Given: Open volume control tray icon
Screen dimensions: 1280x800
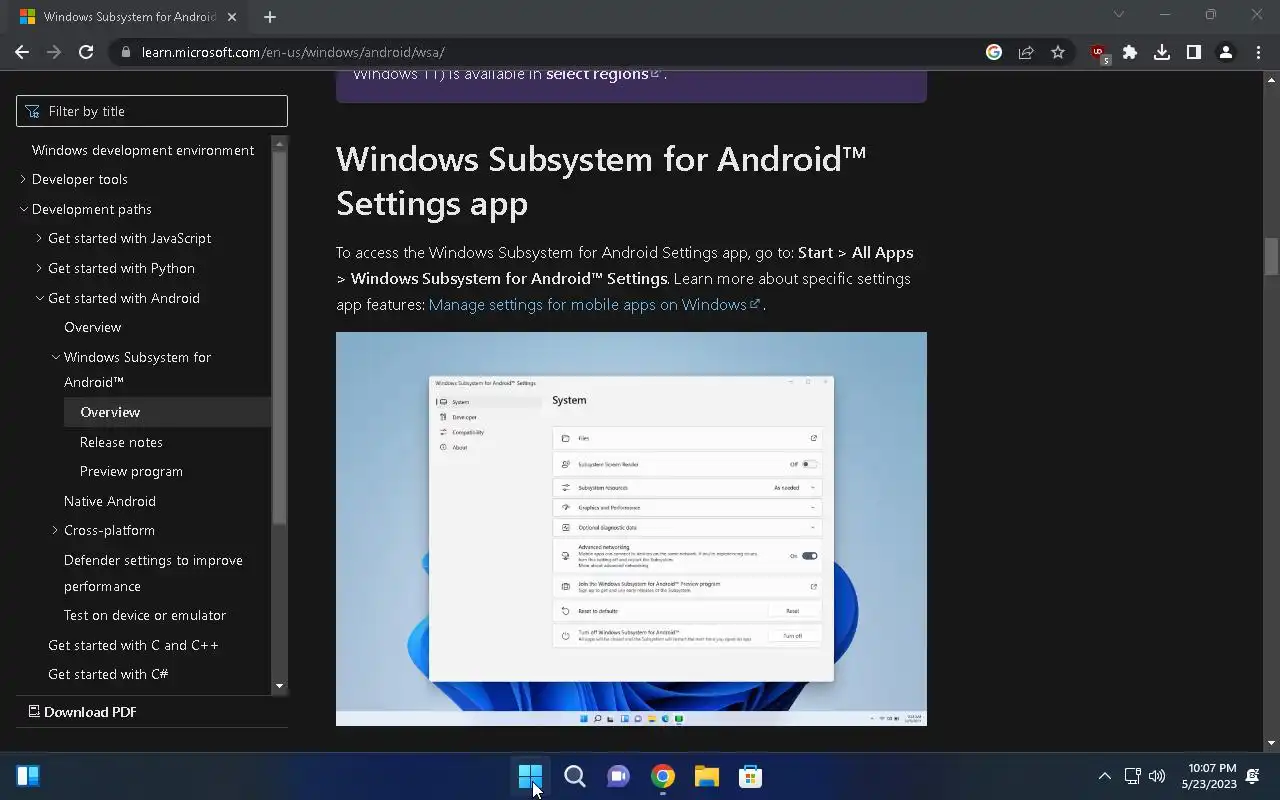Looking at the screenshot, I should (1157, 776).
